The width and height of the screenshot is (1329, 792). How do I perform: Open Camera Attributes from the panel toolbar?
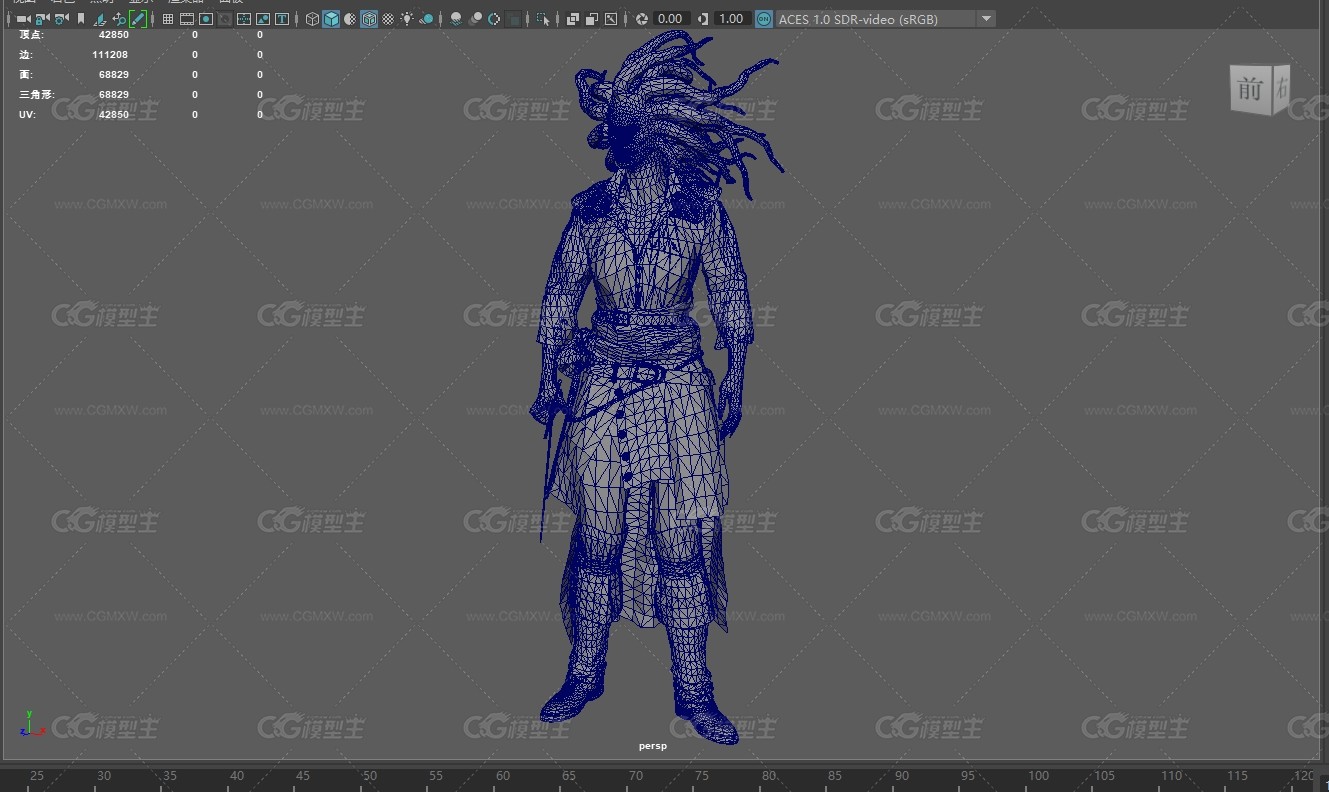click(x=61, y=19)
